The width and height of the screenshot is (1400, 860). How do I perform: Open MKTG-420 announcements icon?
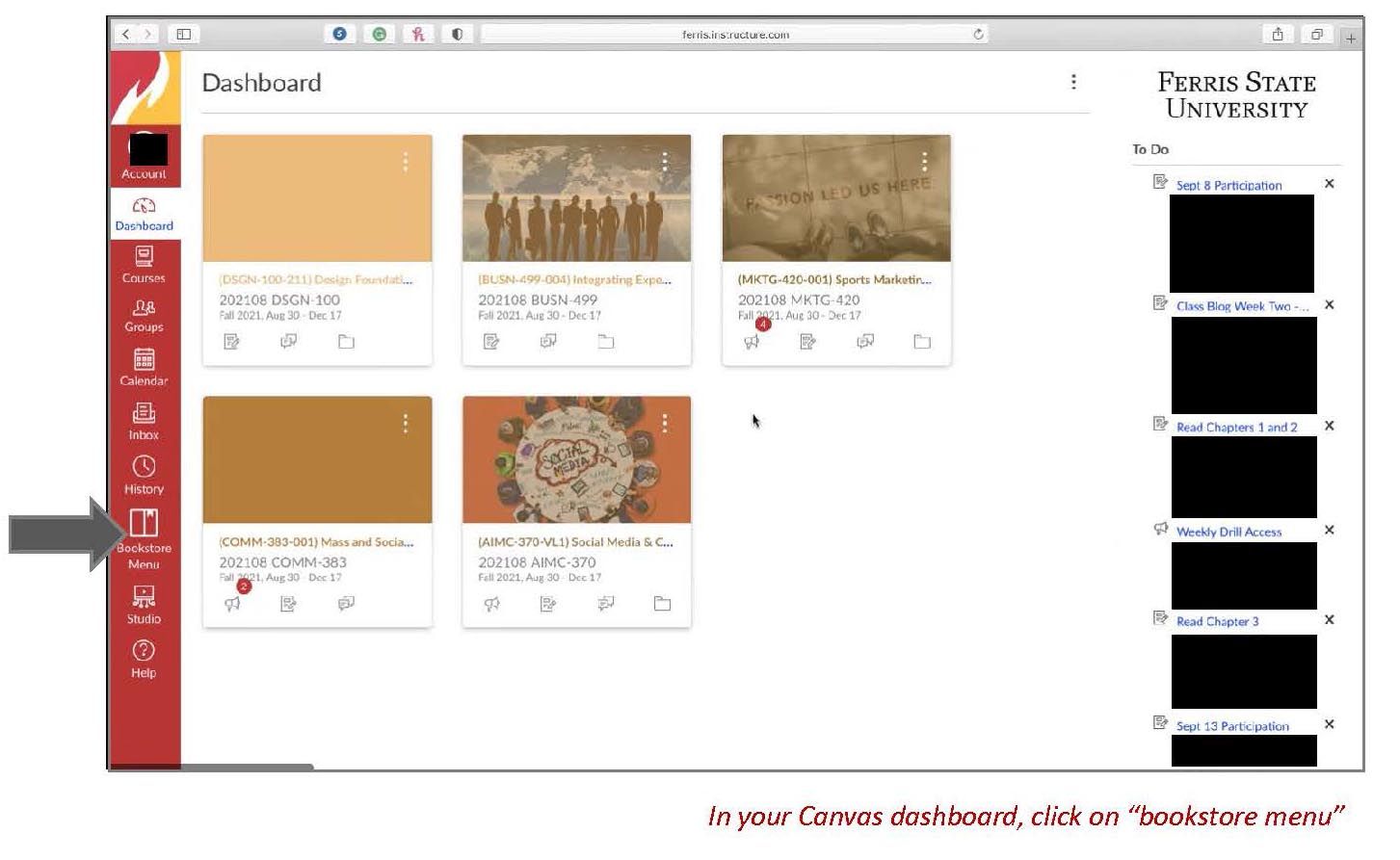[752, 341]
